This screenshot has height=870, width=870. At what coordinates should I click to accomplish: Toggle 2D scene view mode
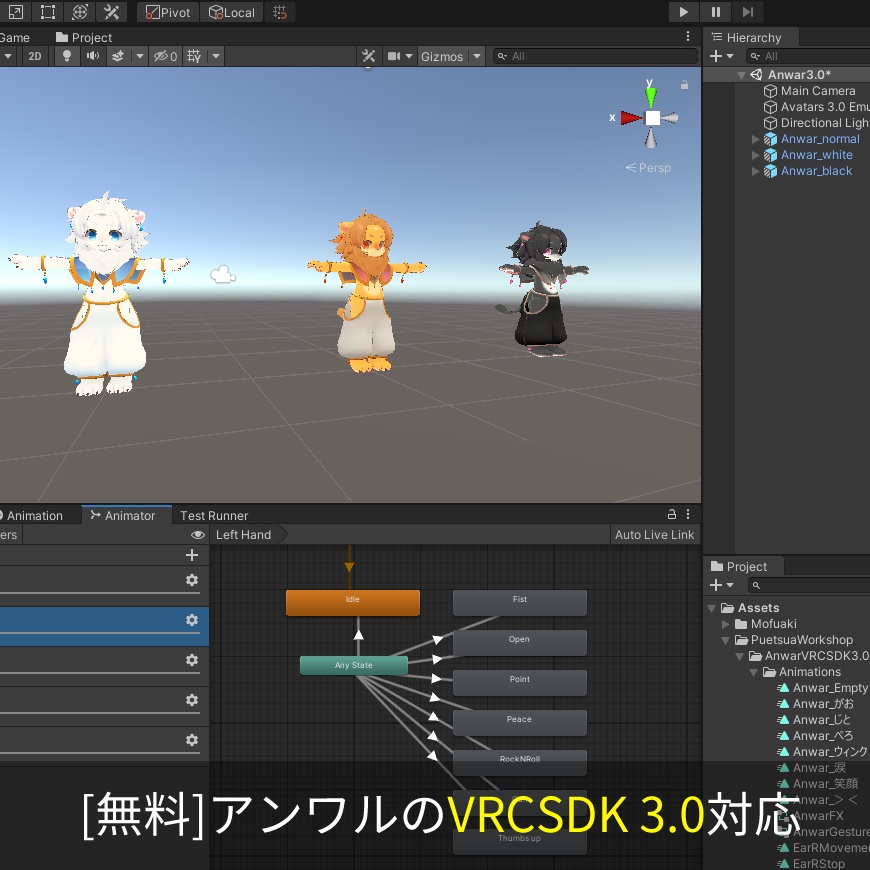(x=35, y=56)
